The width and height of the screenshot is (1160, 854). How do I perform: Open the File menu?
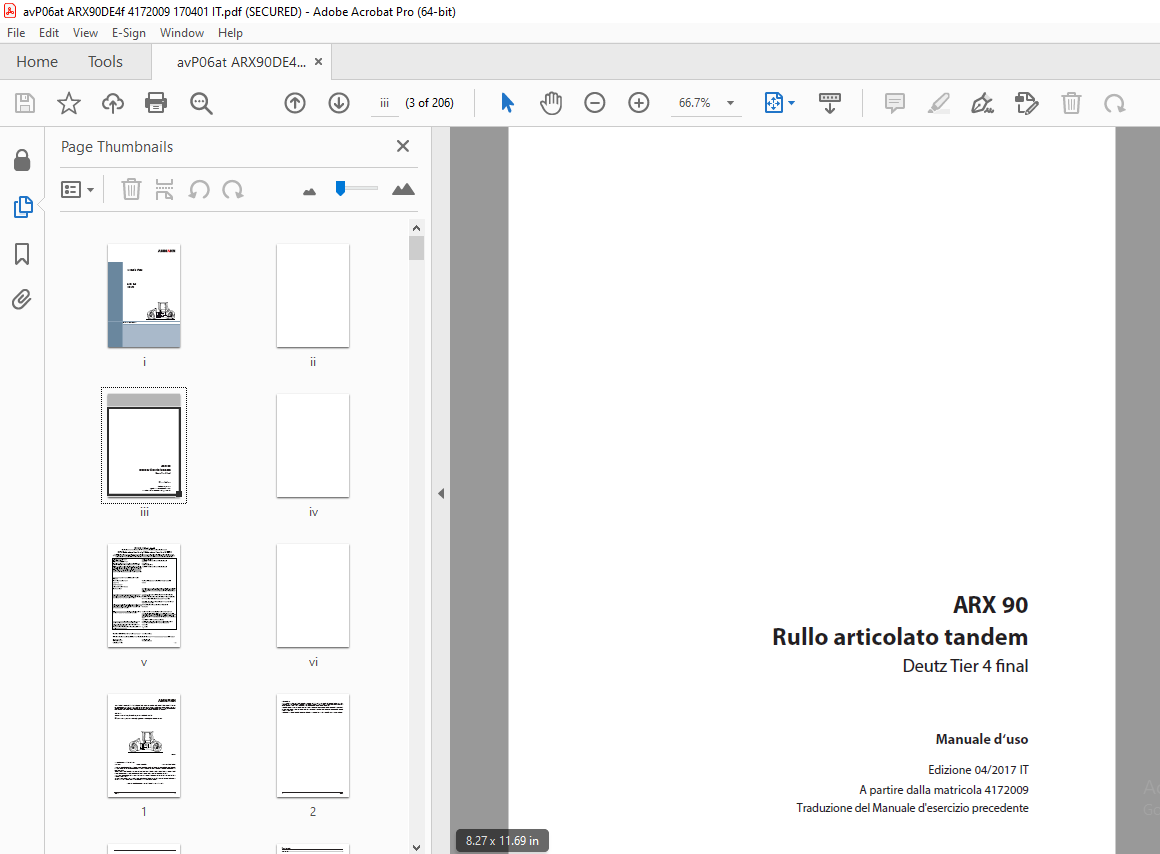point(16,33)
